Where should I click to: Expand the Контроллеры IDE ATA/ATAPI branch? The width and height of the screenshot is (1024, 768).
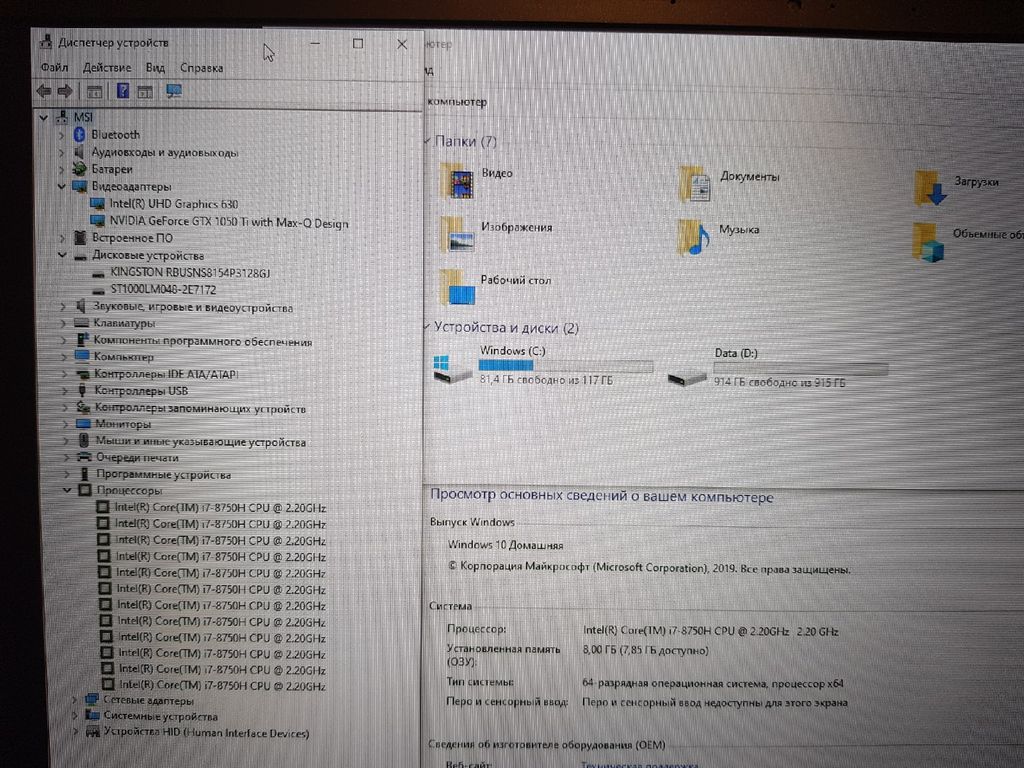pyautogui.click(x=65, y=374)
